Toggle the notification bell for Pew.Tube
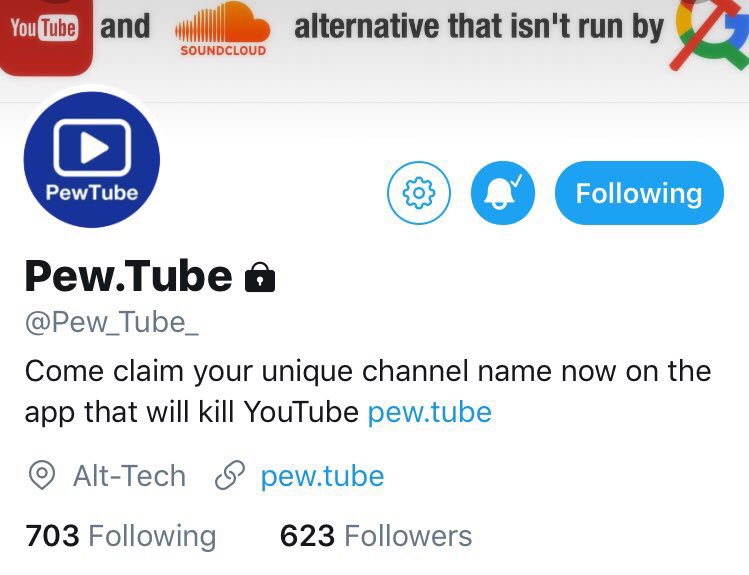 click(x=503, y=192)
